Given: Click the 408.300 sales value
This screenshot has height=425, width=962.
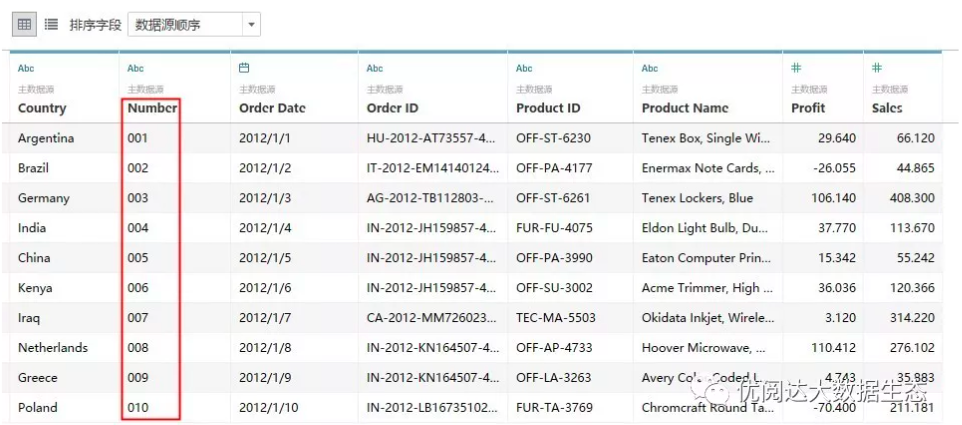Looking at the screenshot, I should click(x=912, y=198).
